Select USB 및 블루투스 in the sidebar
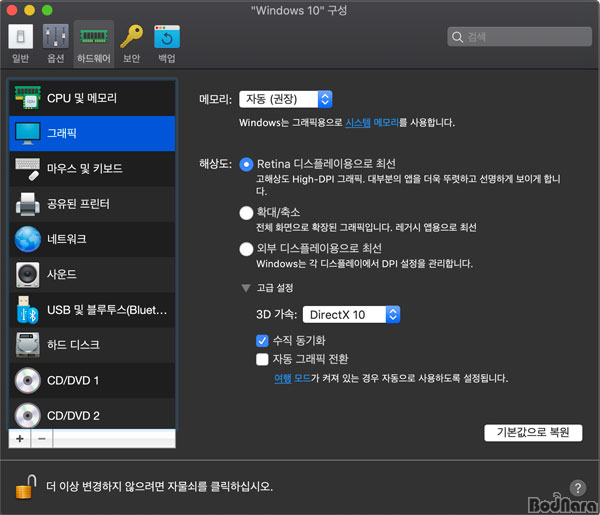 (x=92, y=310)
